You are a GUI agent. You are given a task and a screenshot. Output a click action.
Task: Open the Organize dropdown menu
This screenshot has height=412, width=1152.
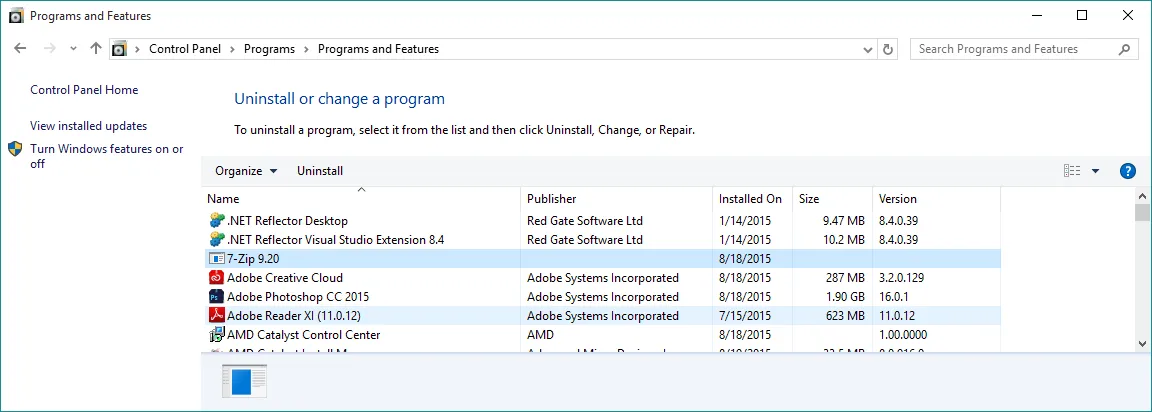tap(246, 171)
